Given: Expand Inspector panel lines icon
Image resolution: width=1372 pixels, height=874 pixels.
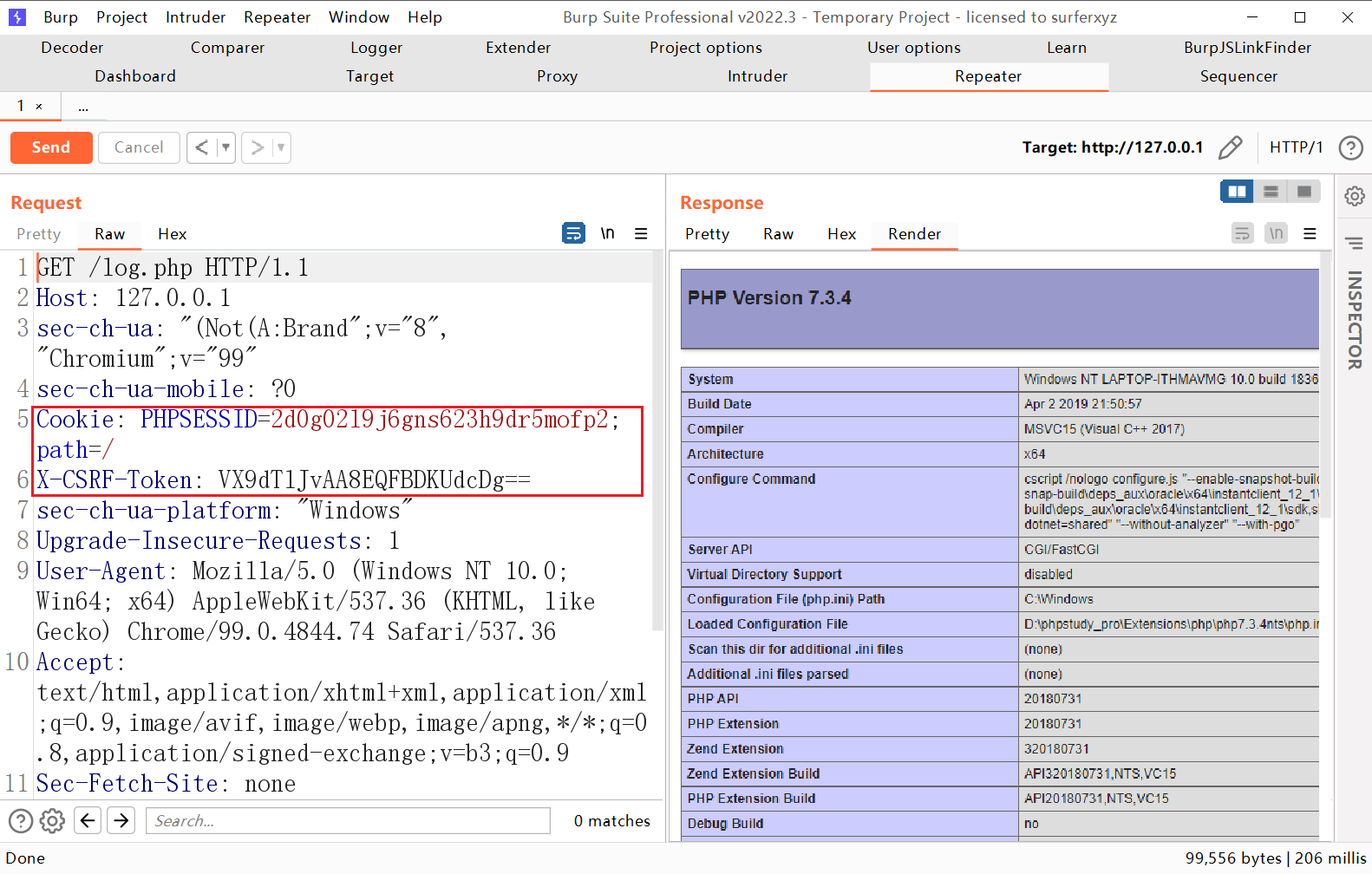Looking at the screenshot, I should point(1354,243).
